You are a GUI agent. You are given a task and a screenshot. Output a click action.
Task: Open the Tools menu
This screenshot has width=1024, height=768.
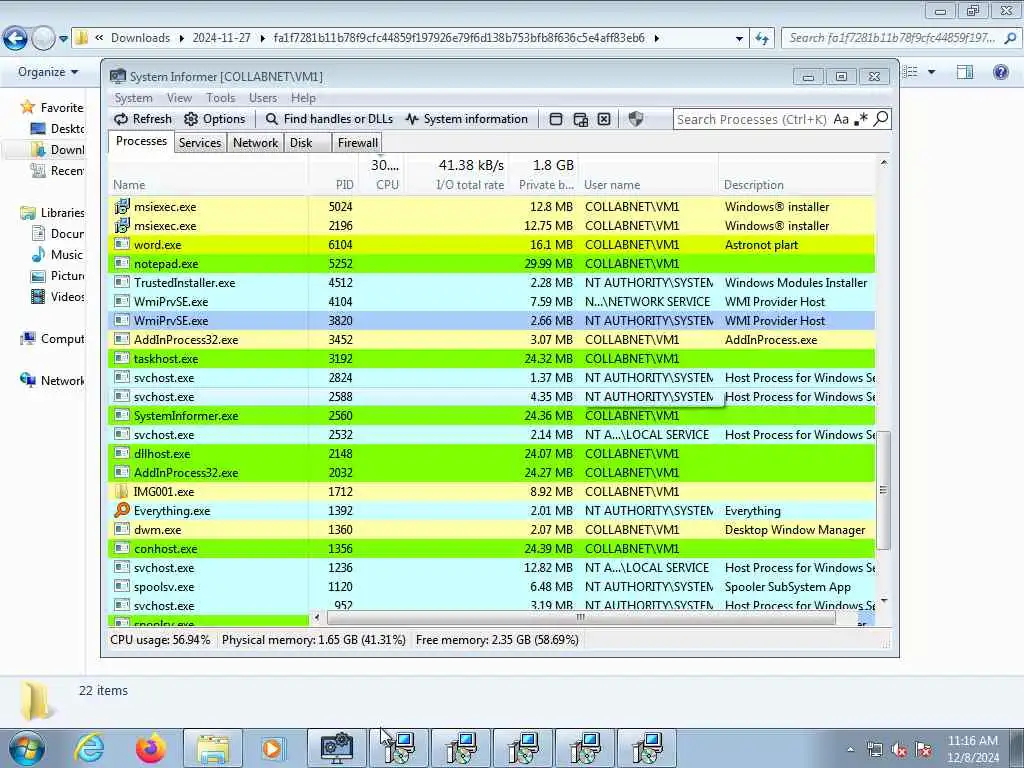(x=220, y=98)
